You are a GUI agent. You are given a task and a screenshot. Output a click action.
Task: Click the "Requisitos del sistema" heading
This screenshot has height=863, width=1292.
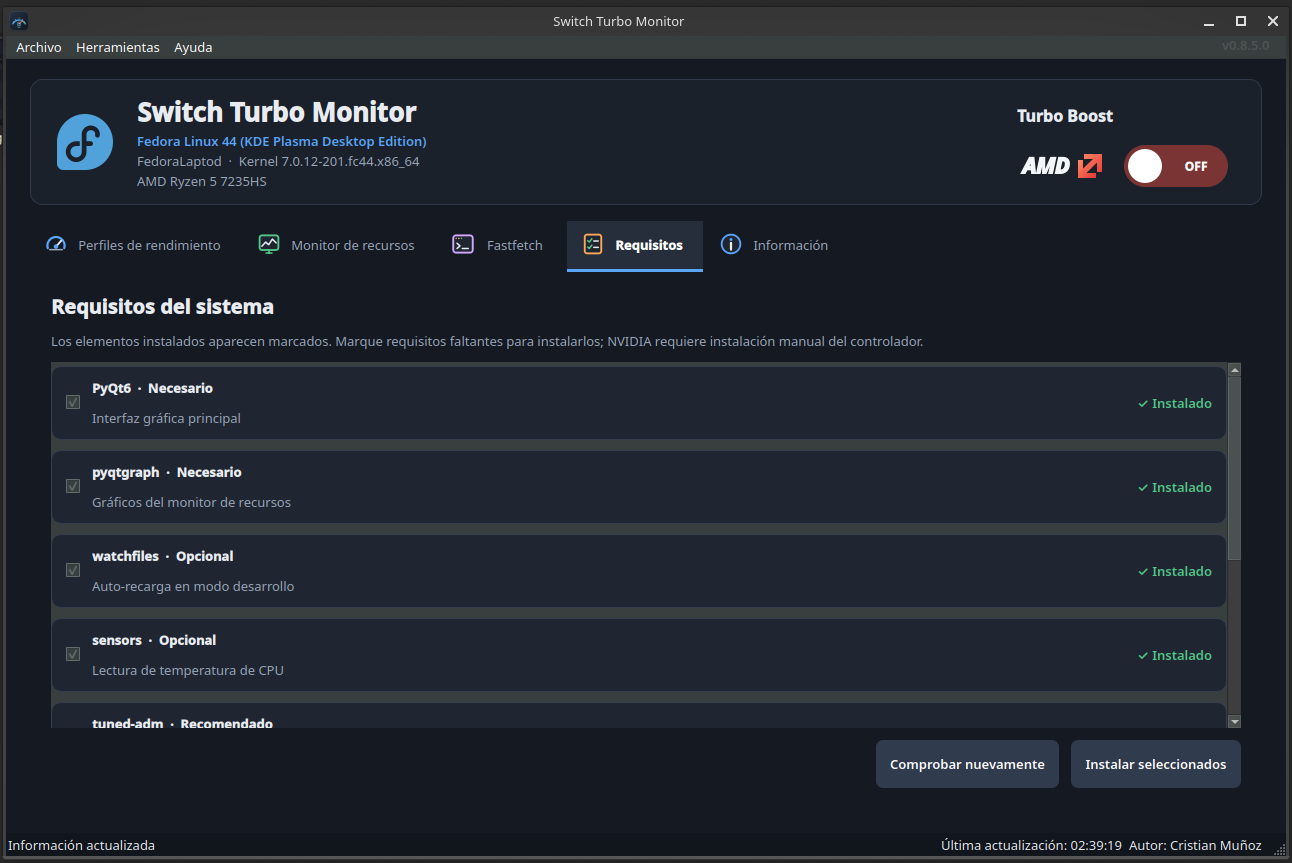point(162,306)
